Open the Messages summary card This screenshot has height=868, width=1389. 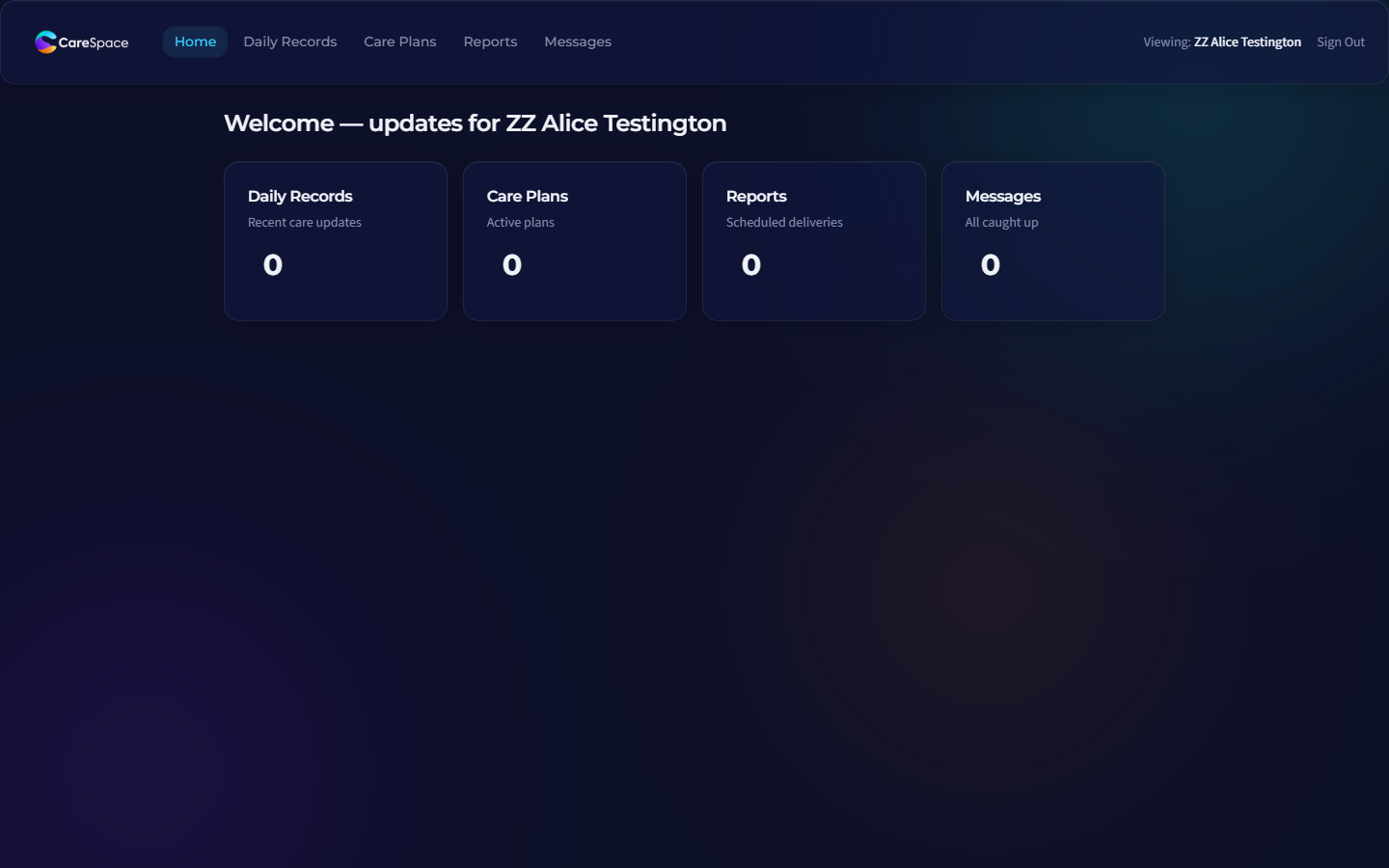(1053, 241)
